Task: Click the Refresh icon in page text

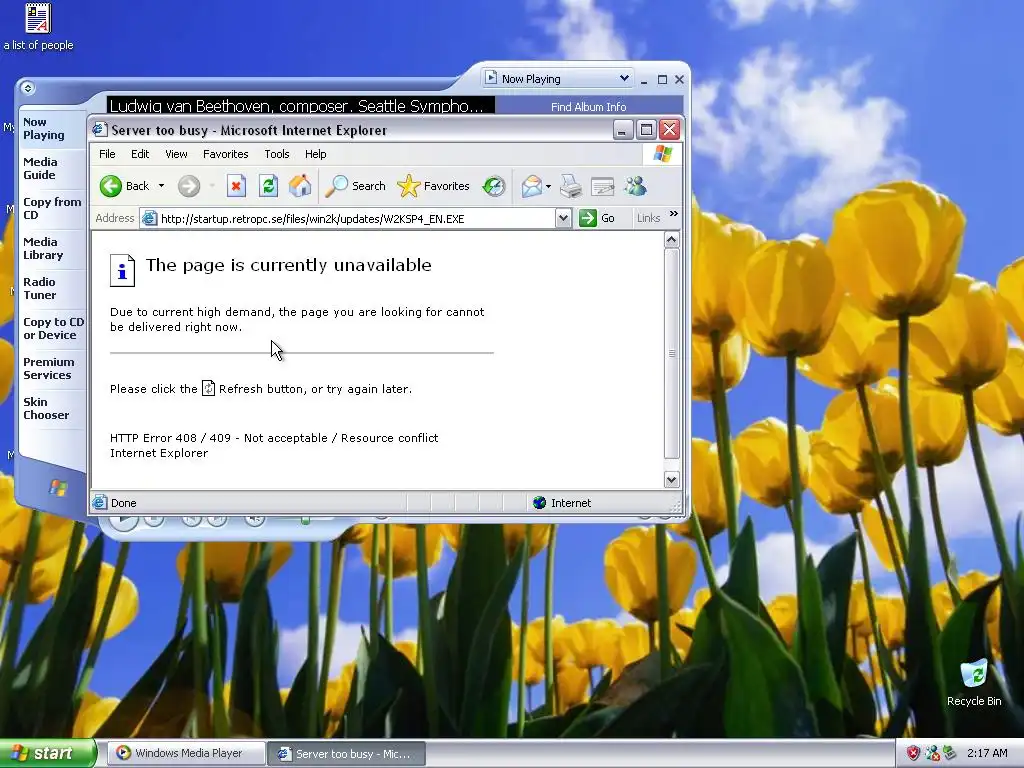Action: (208, 388)
